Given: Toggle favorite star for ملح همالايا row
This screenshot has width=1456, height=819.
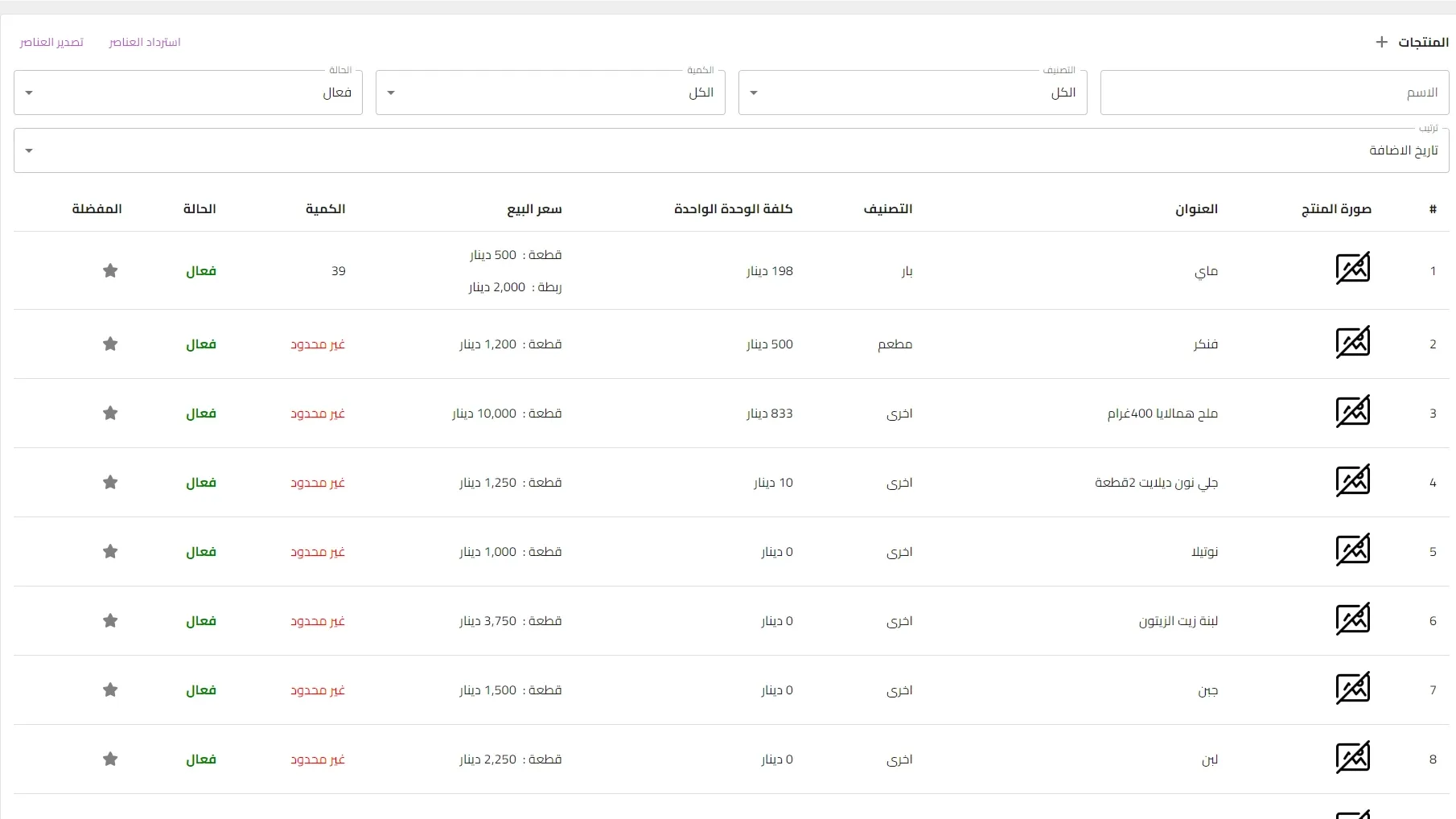Looking at the screenshot, I should (x=110, y=414).
